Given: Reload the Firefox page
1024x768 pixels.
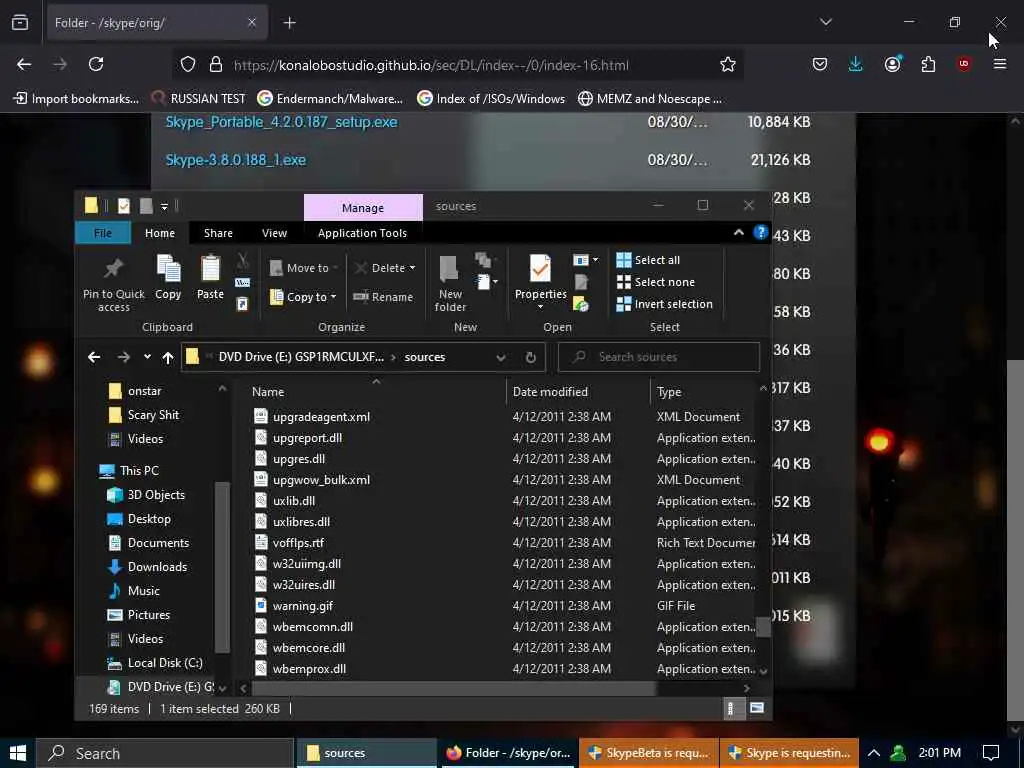Looking at the screenshot, I should click(96, 64).
